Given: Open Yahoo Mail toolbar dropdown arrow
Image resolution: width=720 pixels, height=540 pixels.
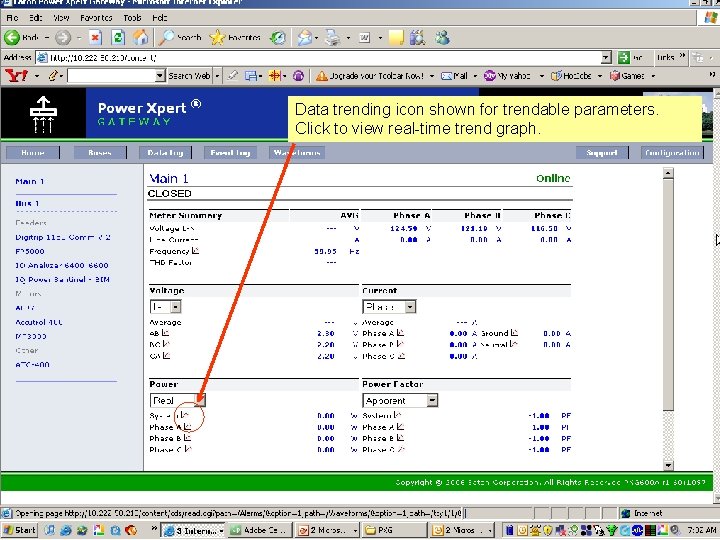Looking at the screenshot, I should [475, 76].
